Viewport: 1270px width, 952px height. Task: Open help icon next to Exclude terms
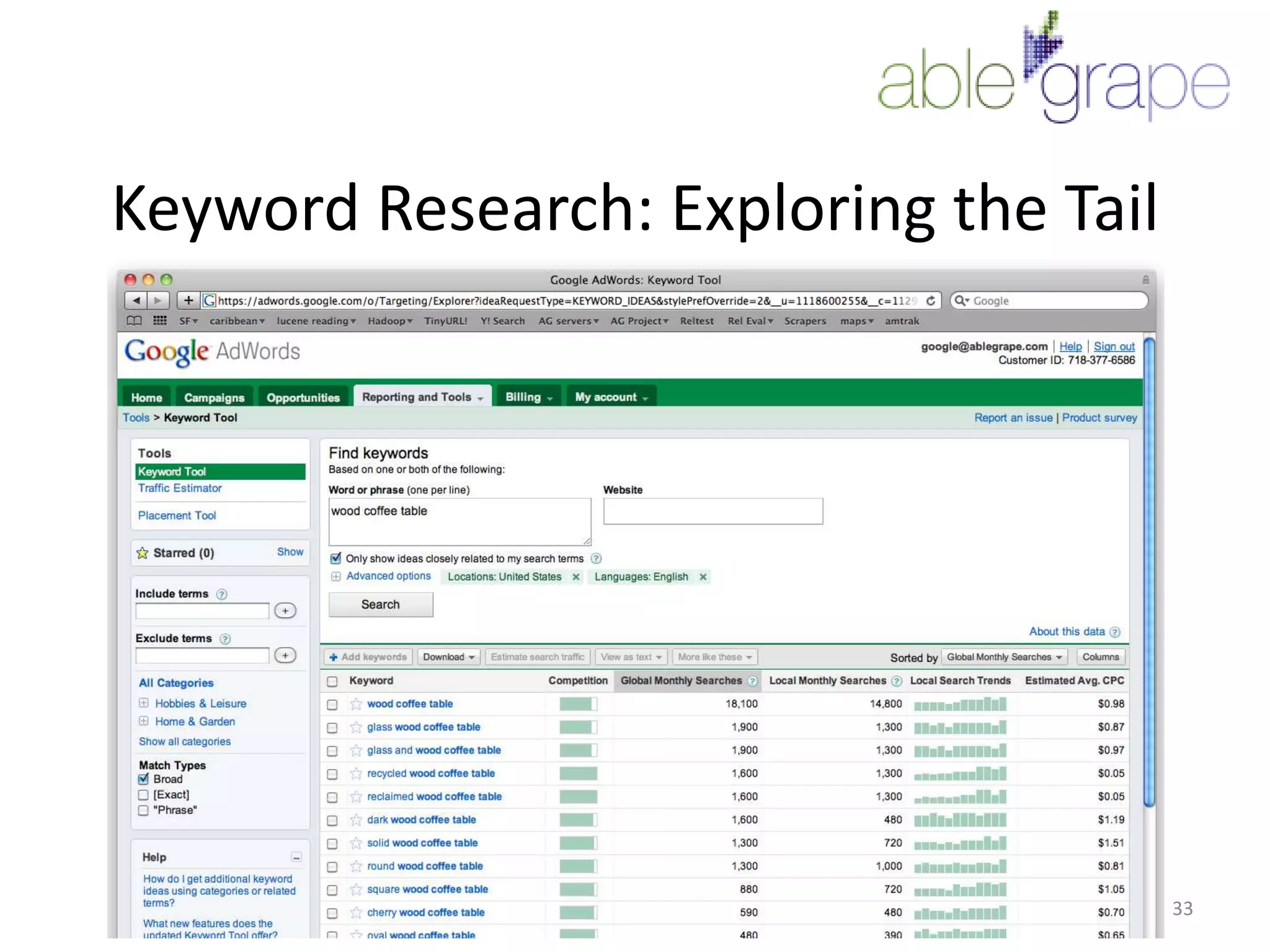coord(225,639)
